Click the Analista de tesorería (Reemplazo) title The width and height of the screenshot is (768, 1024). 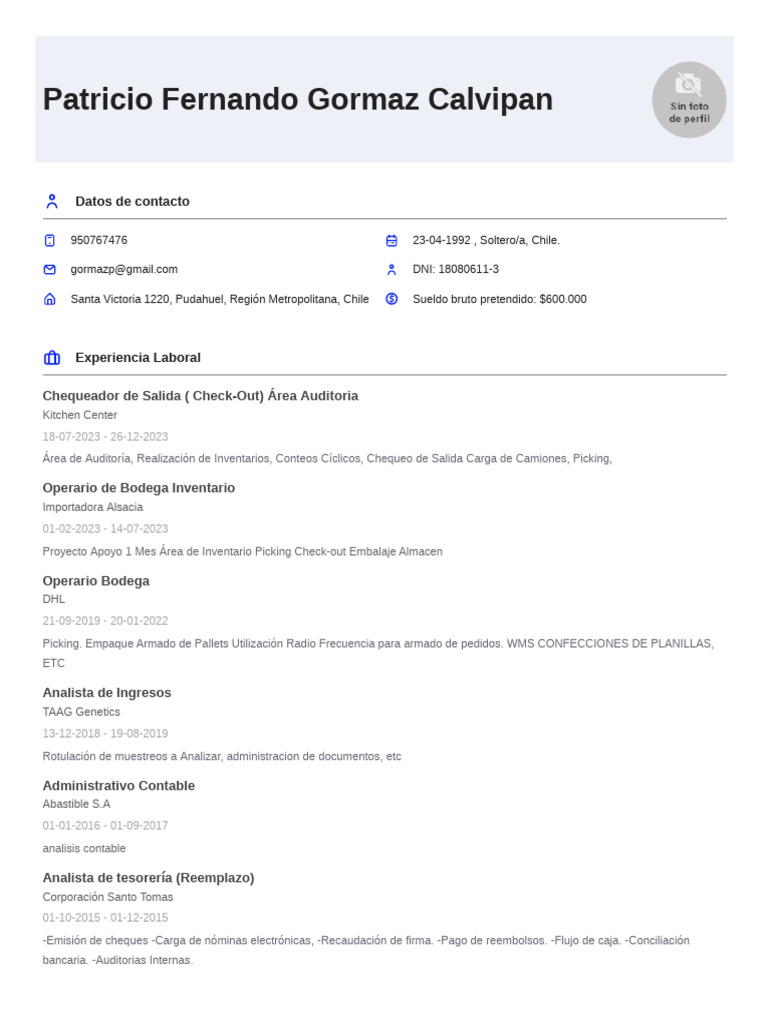click(148, 877)
